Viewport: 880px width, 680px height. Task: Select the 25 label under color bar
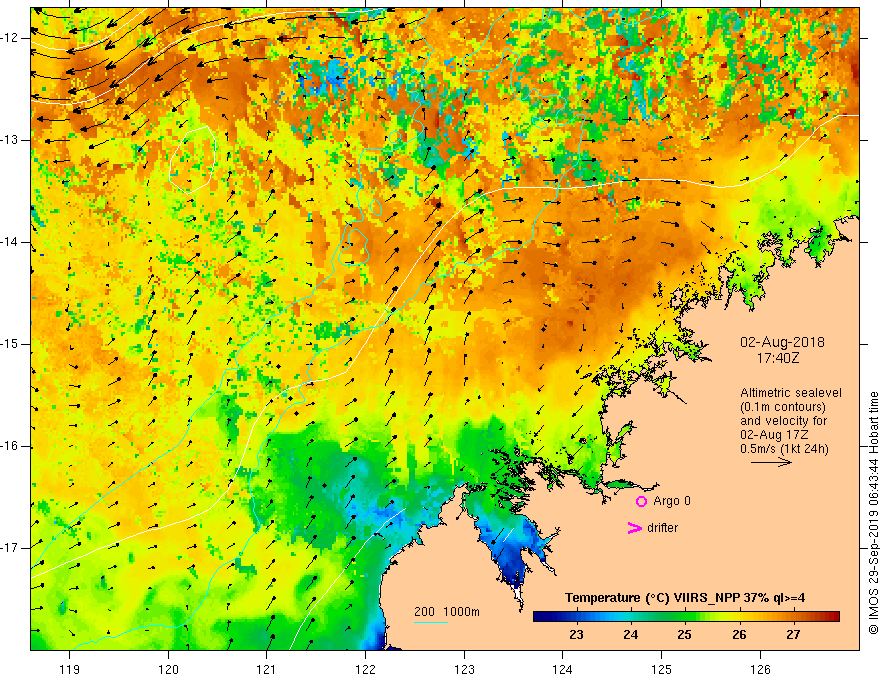click(684, 635)
